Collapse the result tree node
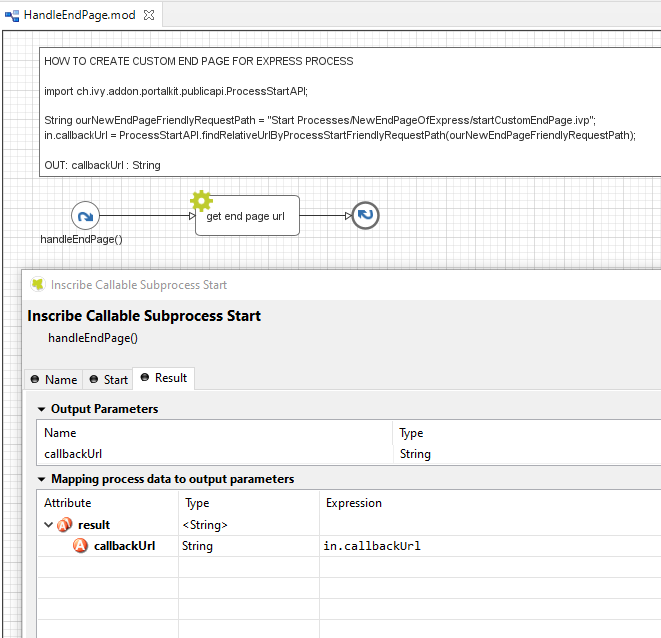This screenshot has width=661, height=638. (48, 525)
